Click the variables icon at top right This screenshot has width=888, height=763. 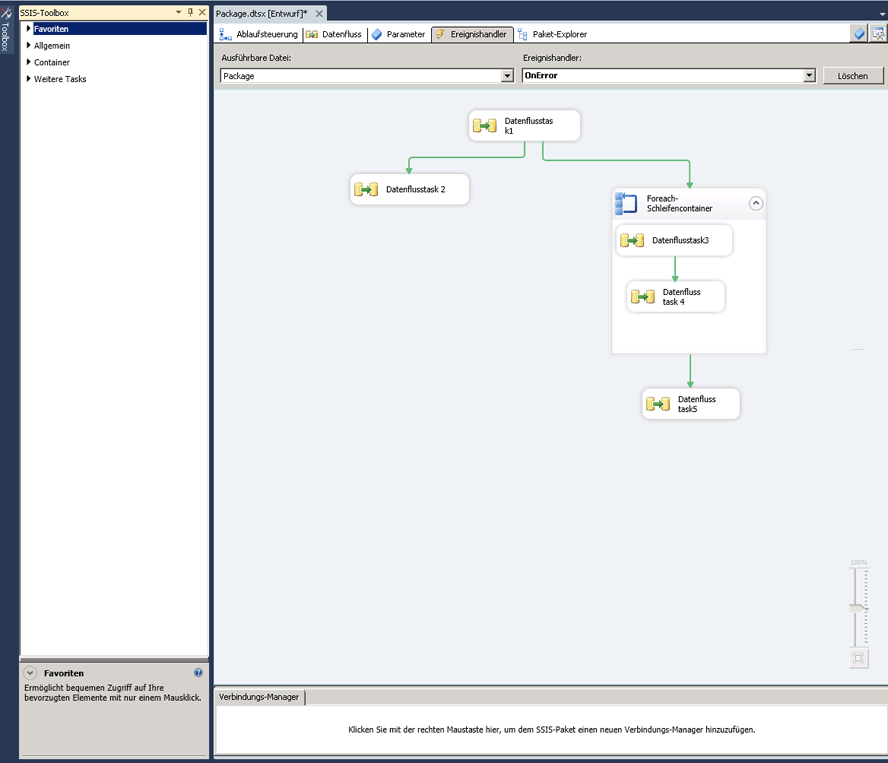click(x=859, y=34)
